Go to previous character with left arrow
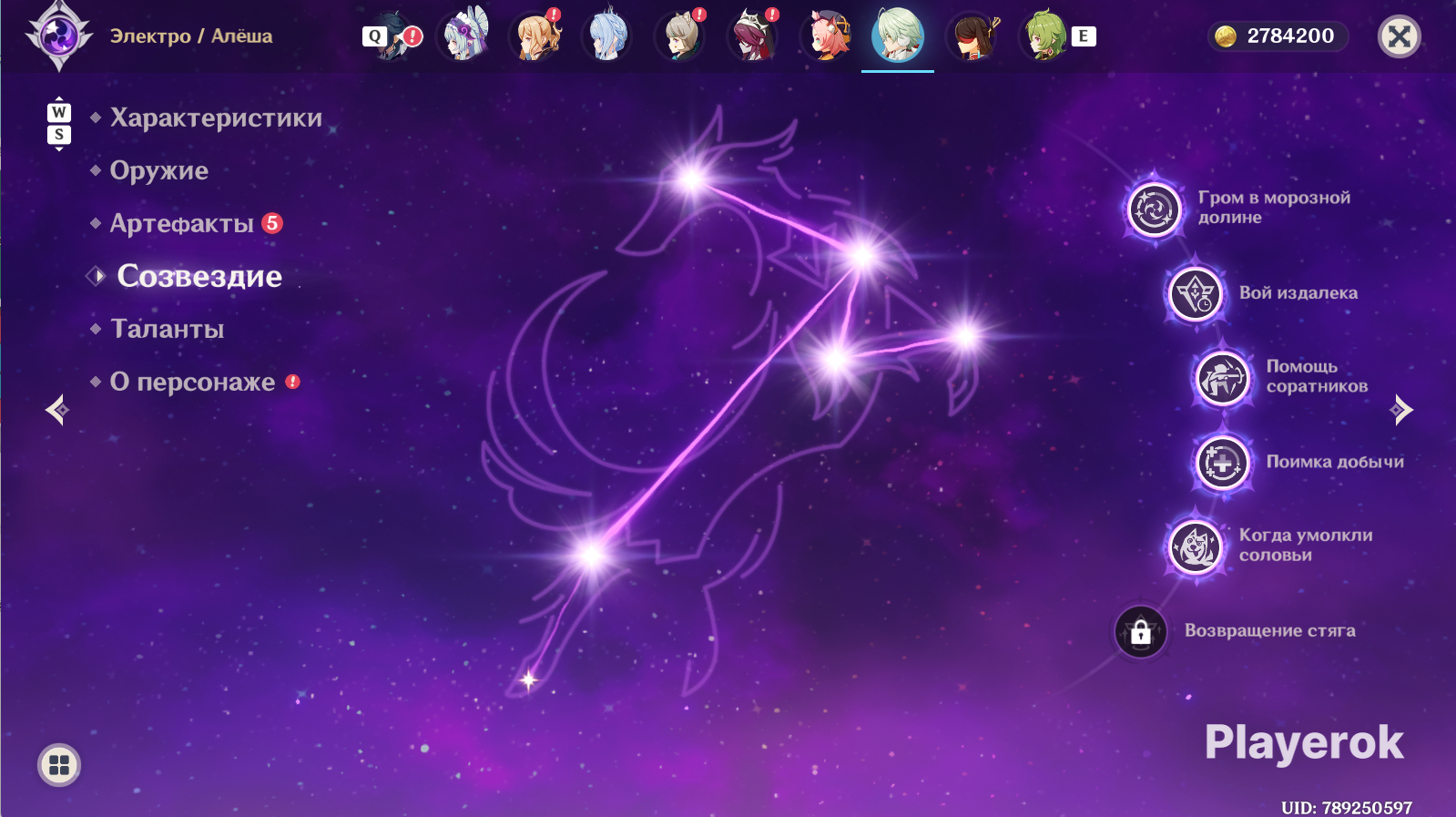 coord(57,410)
